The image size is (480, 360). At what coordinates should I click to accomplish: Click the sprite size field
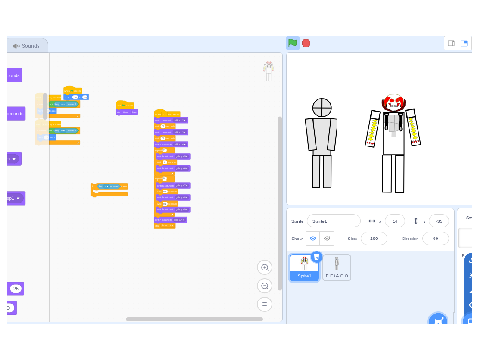tap(374, 238)
